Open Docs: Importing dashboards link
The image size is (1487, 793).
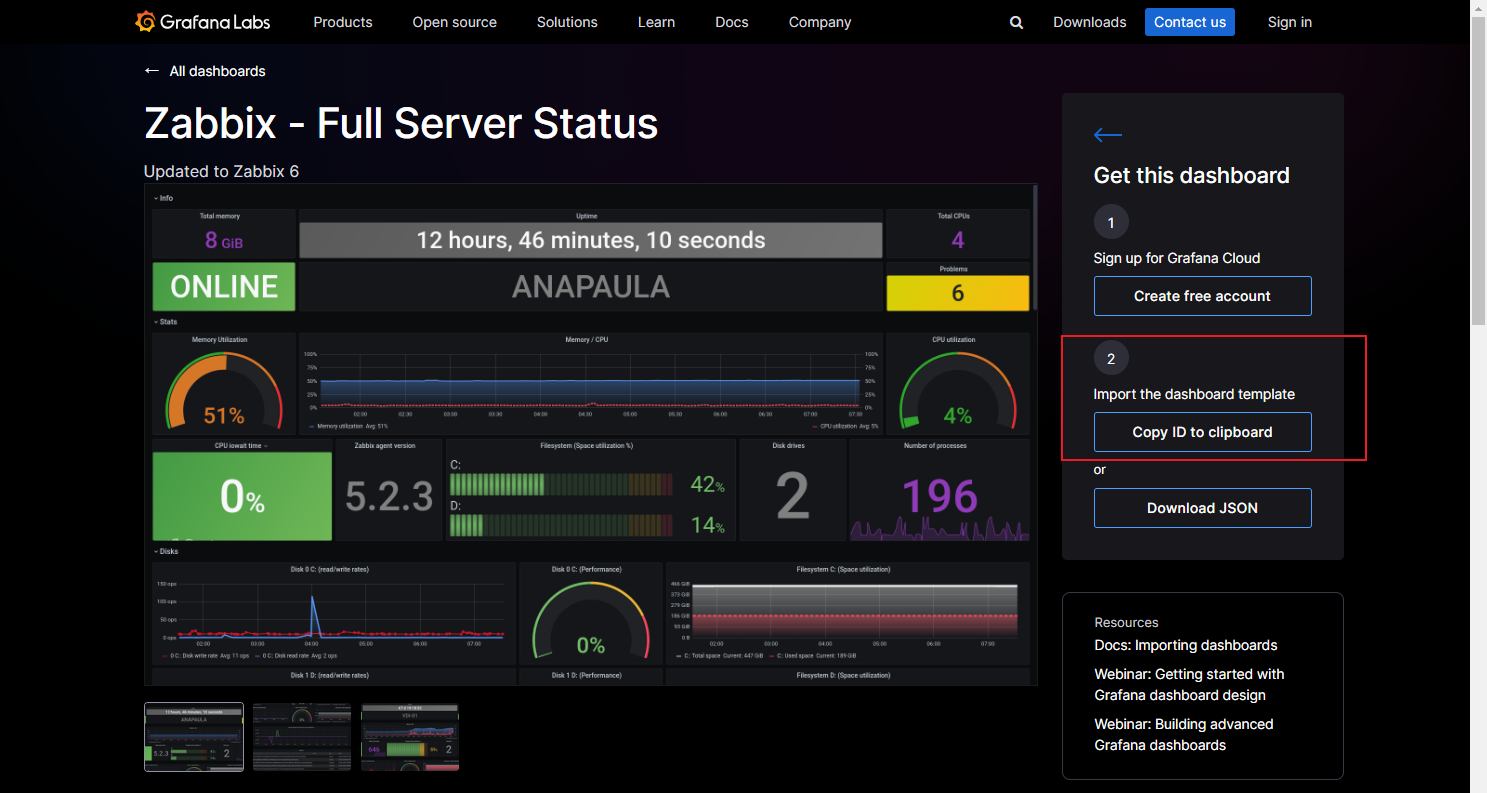pos(1186,645)
